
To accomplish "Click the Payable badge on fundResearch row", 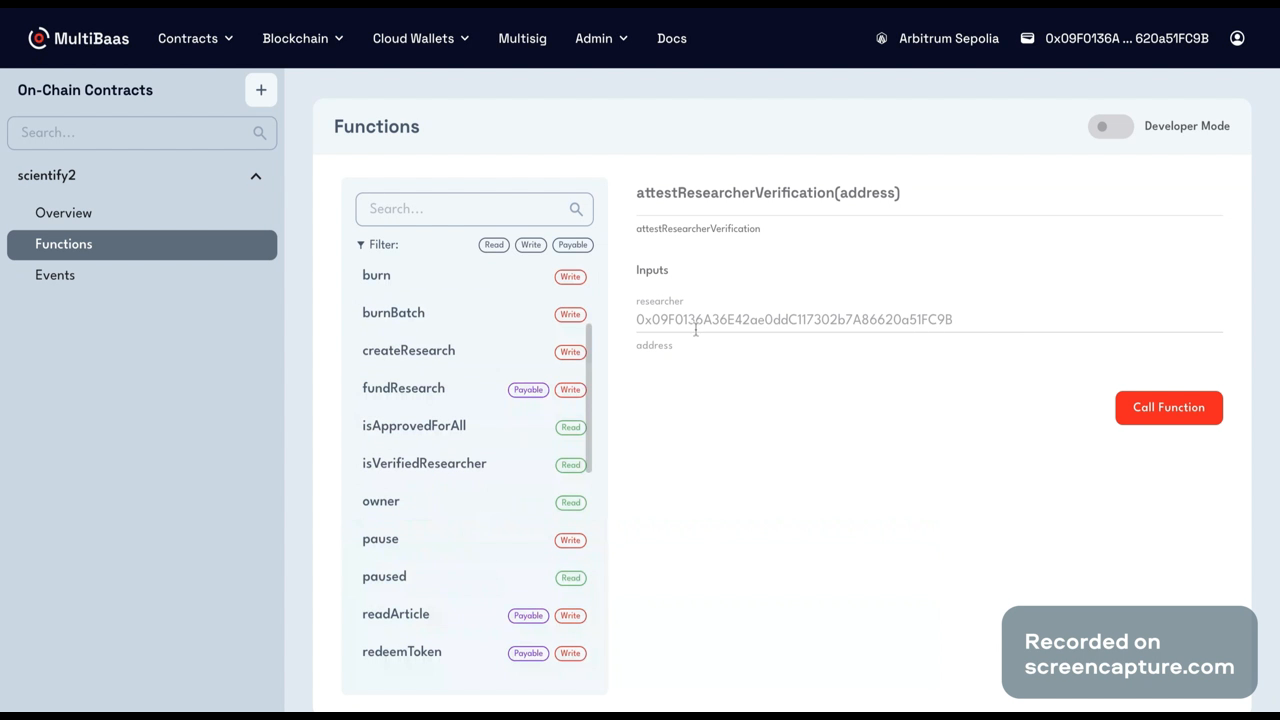I will click(x=528, y=390).
